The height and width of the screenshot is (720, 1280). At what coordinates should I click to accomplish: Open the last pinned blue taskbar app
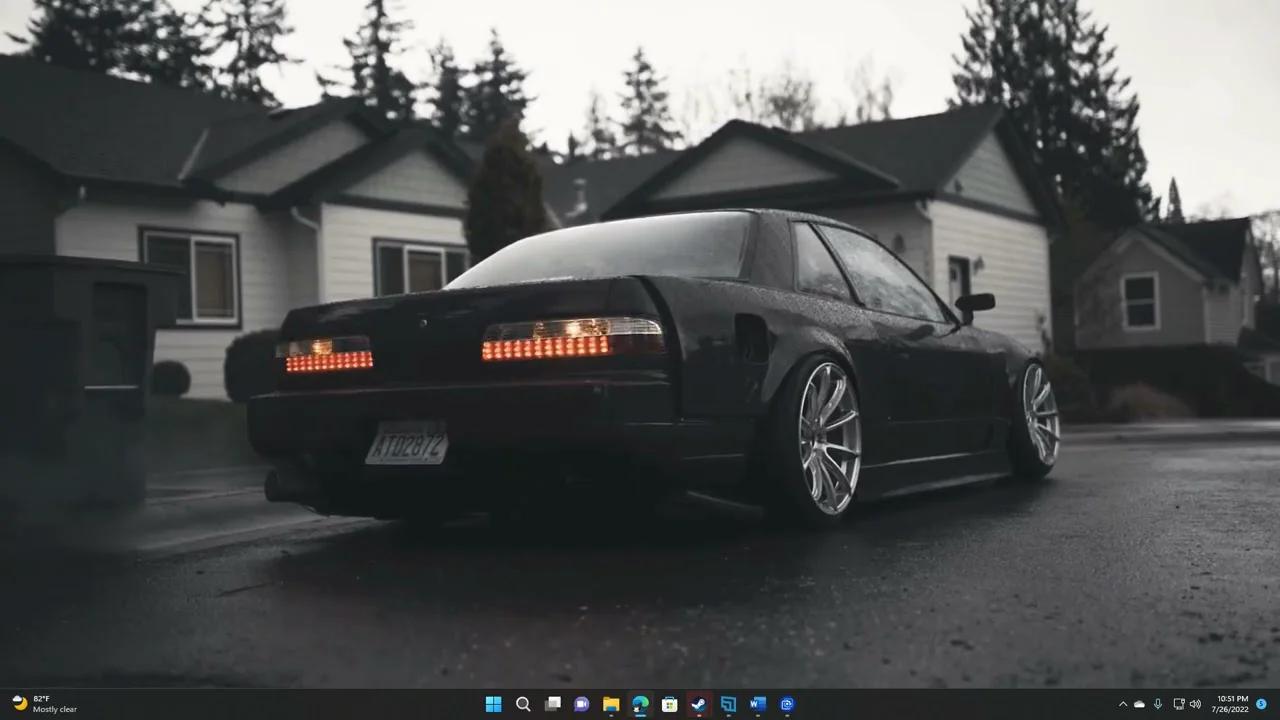787,704
